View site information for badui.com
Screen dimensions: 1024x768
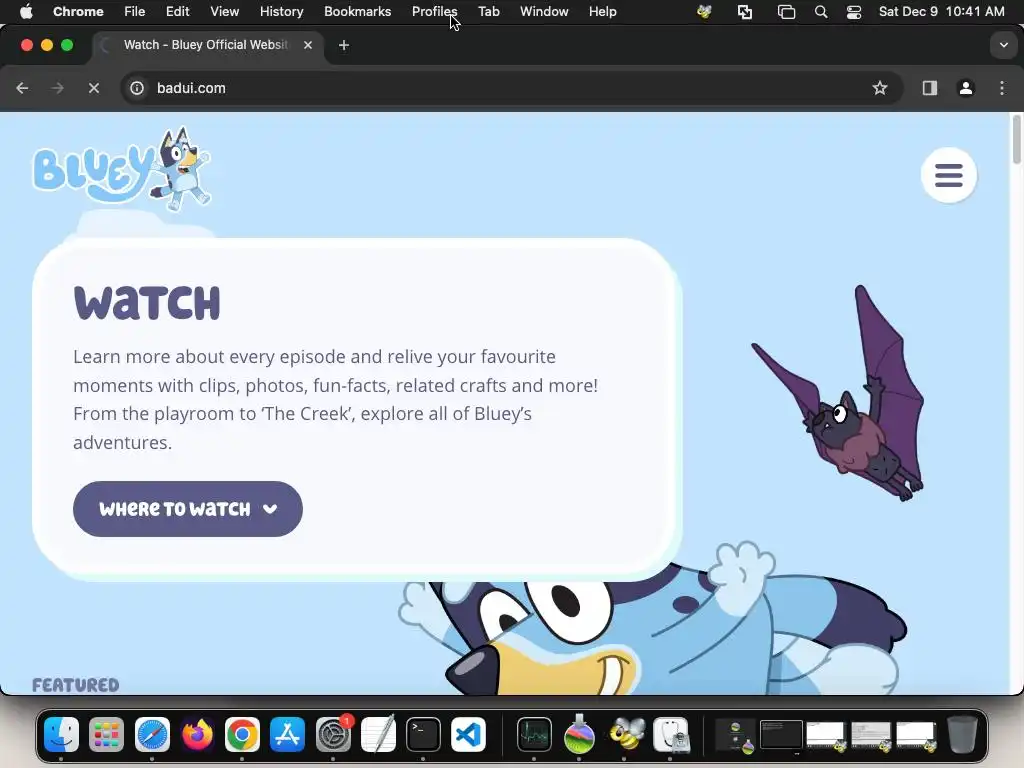(136, 88)
